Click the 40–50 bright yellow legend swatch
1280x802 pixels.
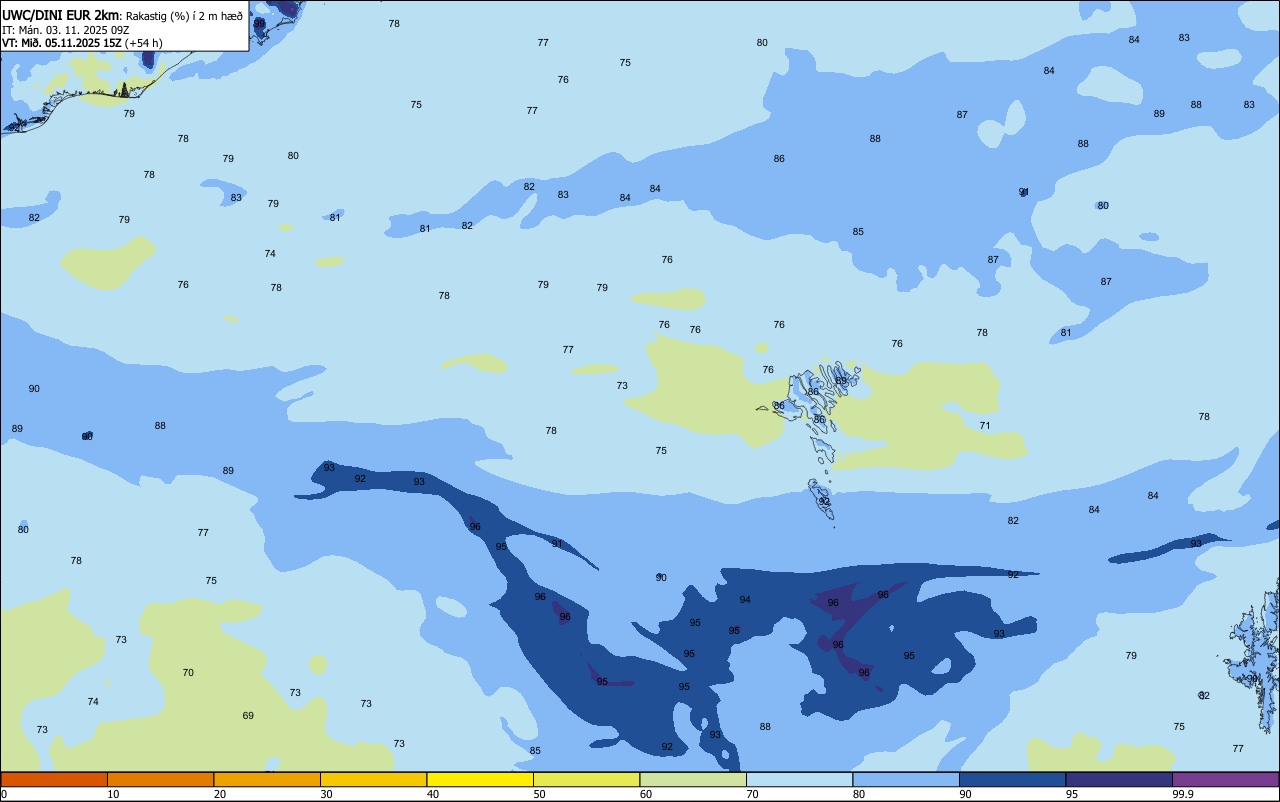tap(480, 779)
